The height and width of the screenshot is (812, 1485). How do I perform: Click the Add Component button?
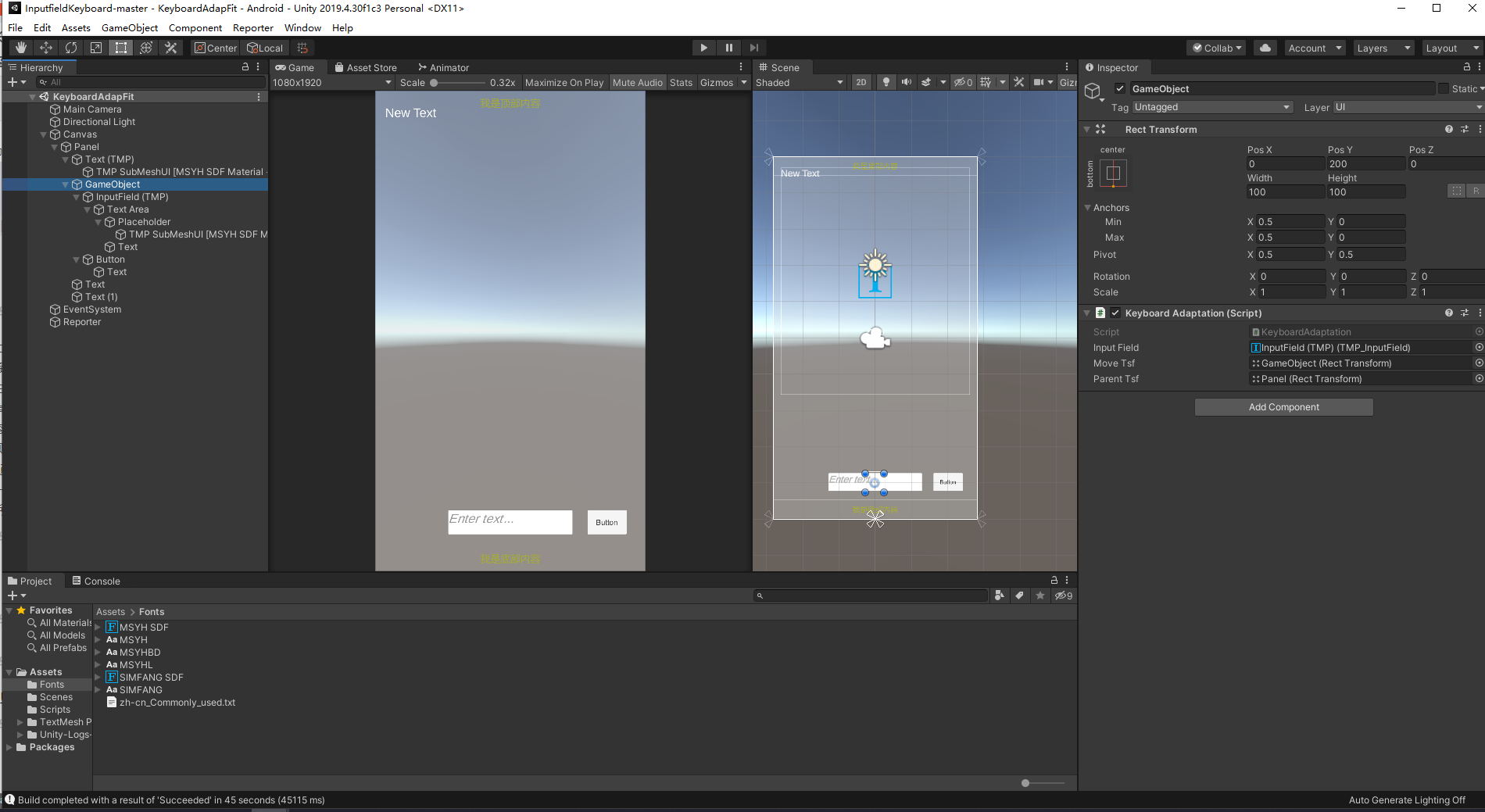(1283, 407)
